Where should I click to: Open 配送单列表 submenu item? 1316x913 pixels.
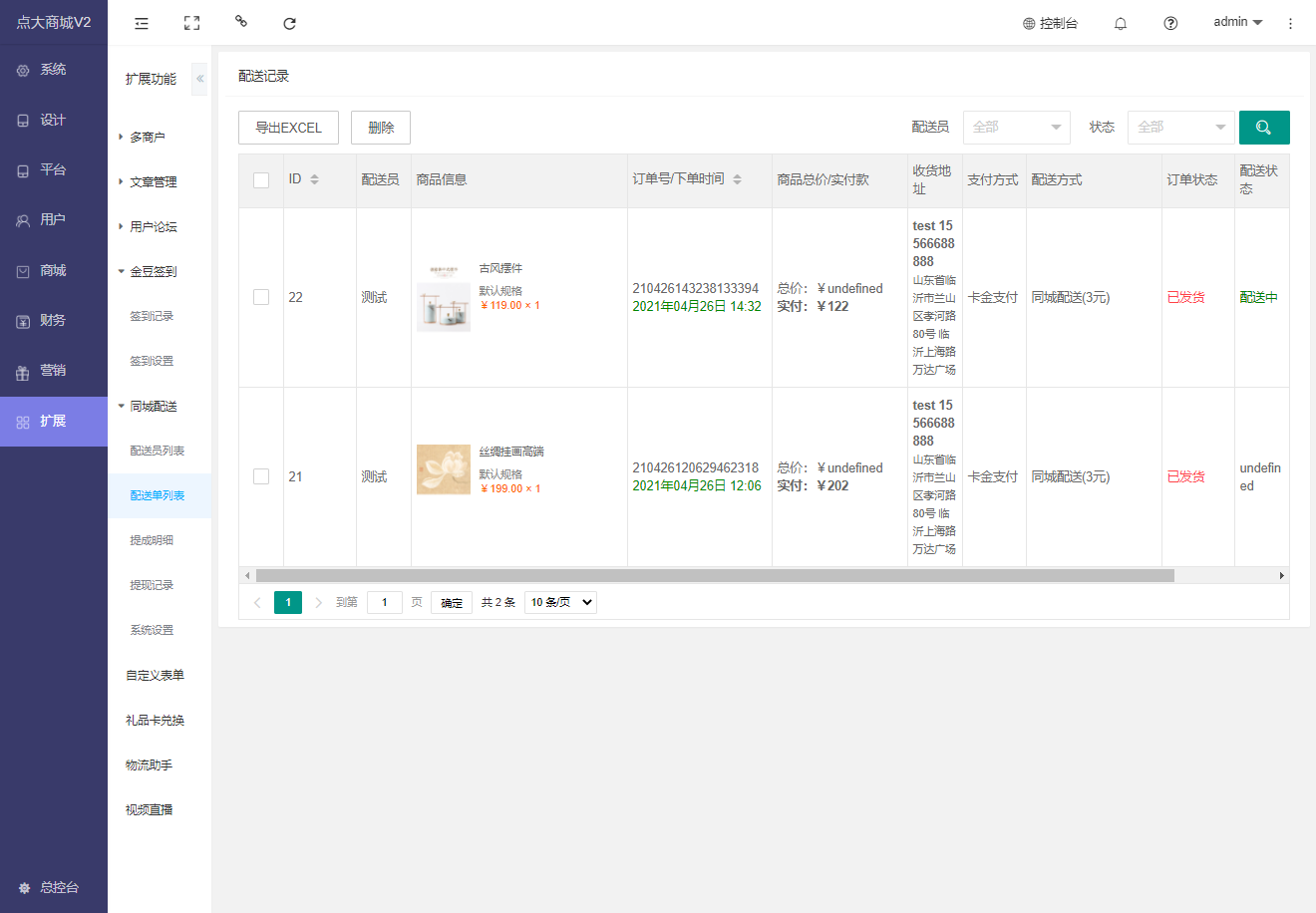(x=158, y=495)
